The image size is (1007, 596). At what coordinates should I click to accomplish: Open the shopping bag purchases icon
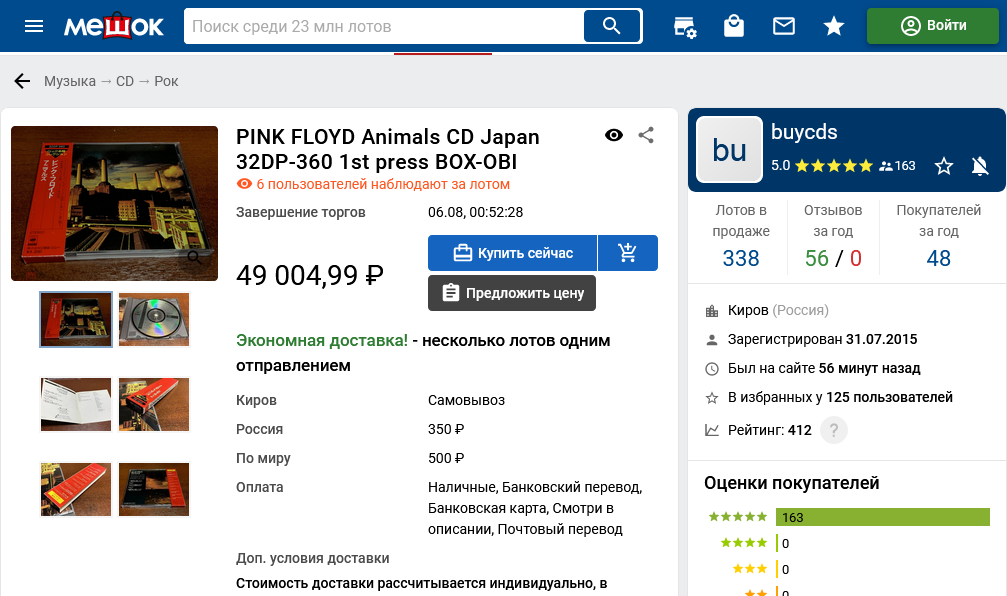734,26
